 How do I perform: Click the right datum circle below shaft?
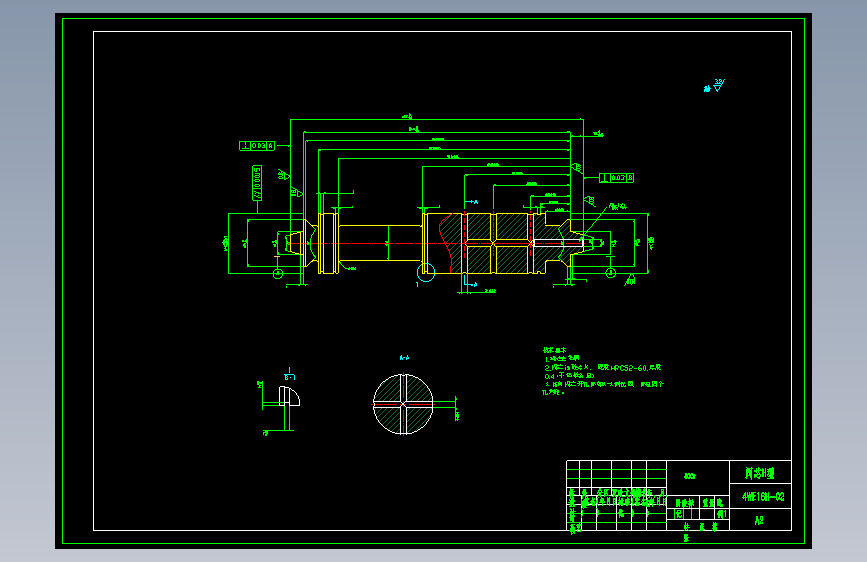coord(610,273)
